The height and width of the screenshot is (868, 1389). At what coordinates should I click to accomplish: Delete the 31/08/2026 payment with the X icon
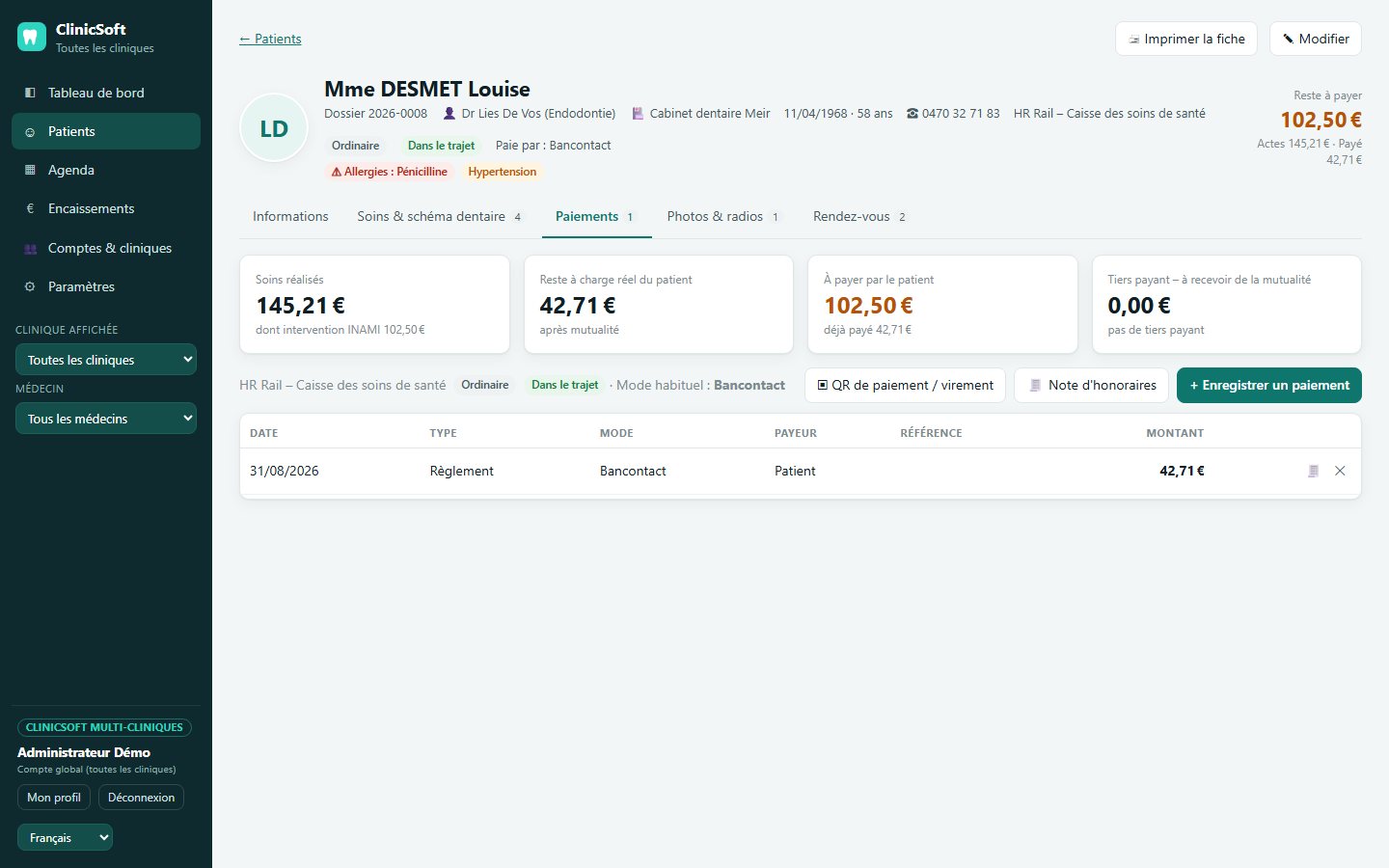pyautogui.click(x=1340, y=471)
